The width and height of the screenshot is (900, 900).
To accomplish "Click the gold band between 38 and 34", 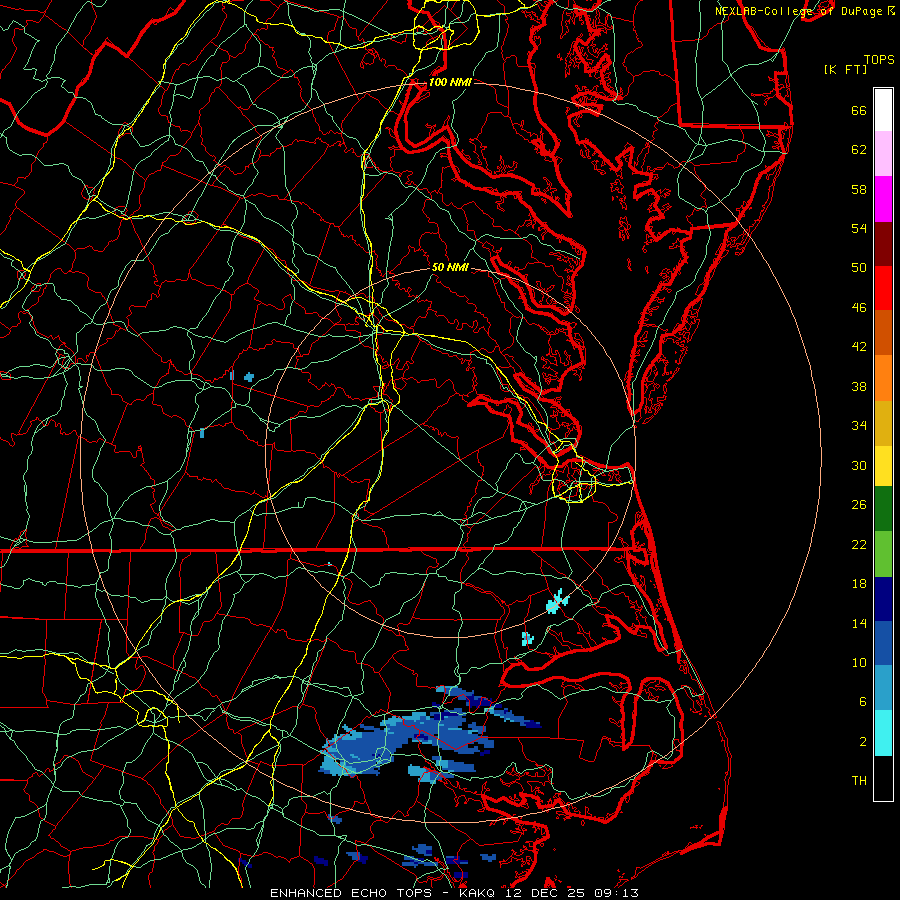I will click(883, 423).
